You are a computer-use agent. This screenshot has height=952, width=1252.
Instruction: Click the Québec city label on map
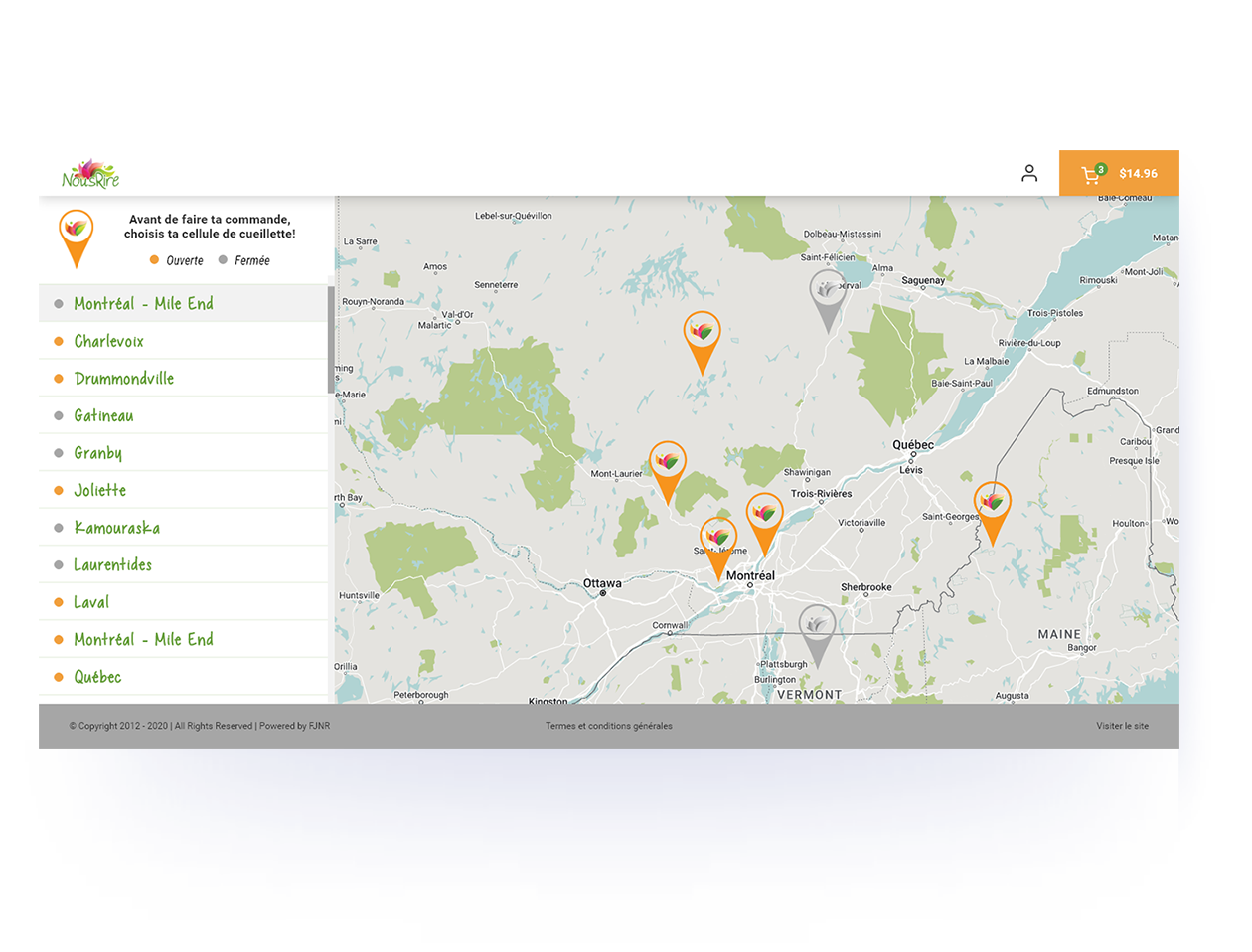click(x=913, y=445)
